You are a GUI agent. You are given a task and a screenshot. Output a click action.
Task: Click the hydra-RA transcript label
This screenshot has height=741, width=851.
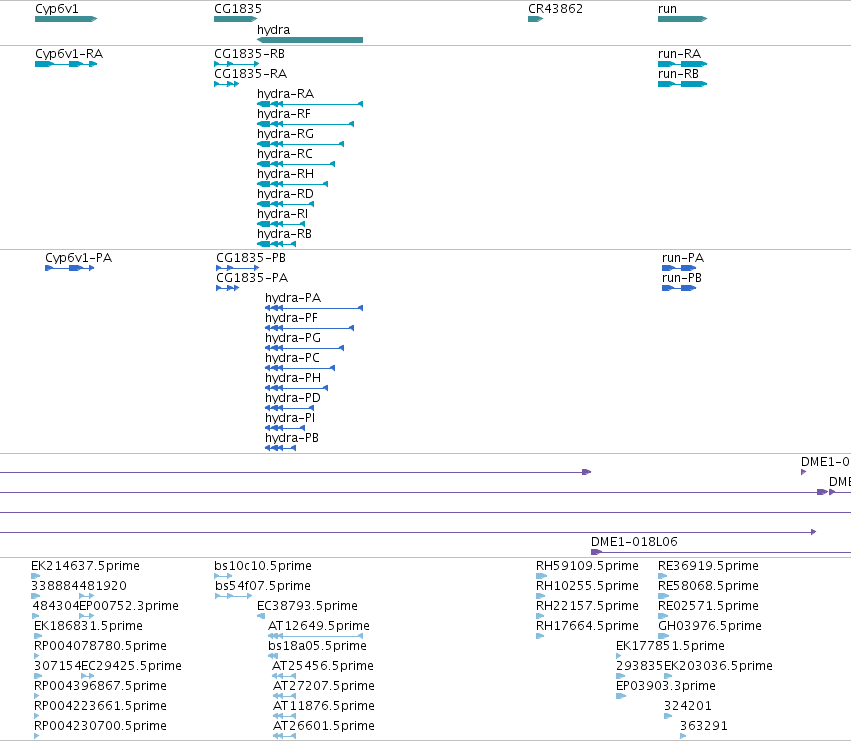285,94
